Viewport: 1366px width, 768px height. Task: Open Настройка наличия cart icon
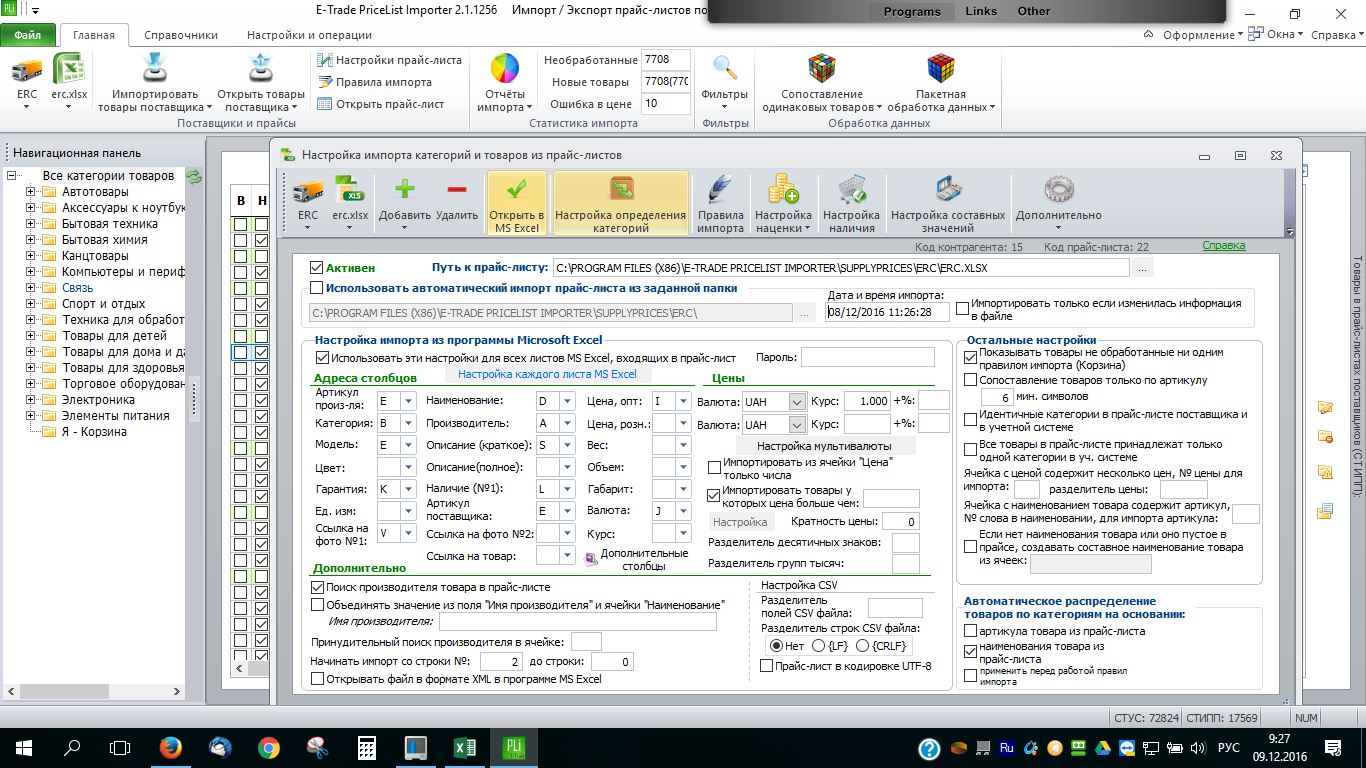pyautogui.click(x=851, y=190)
